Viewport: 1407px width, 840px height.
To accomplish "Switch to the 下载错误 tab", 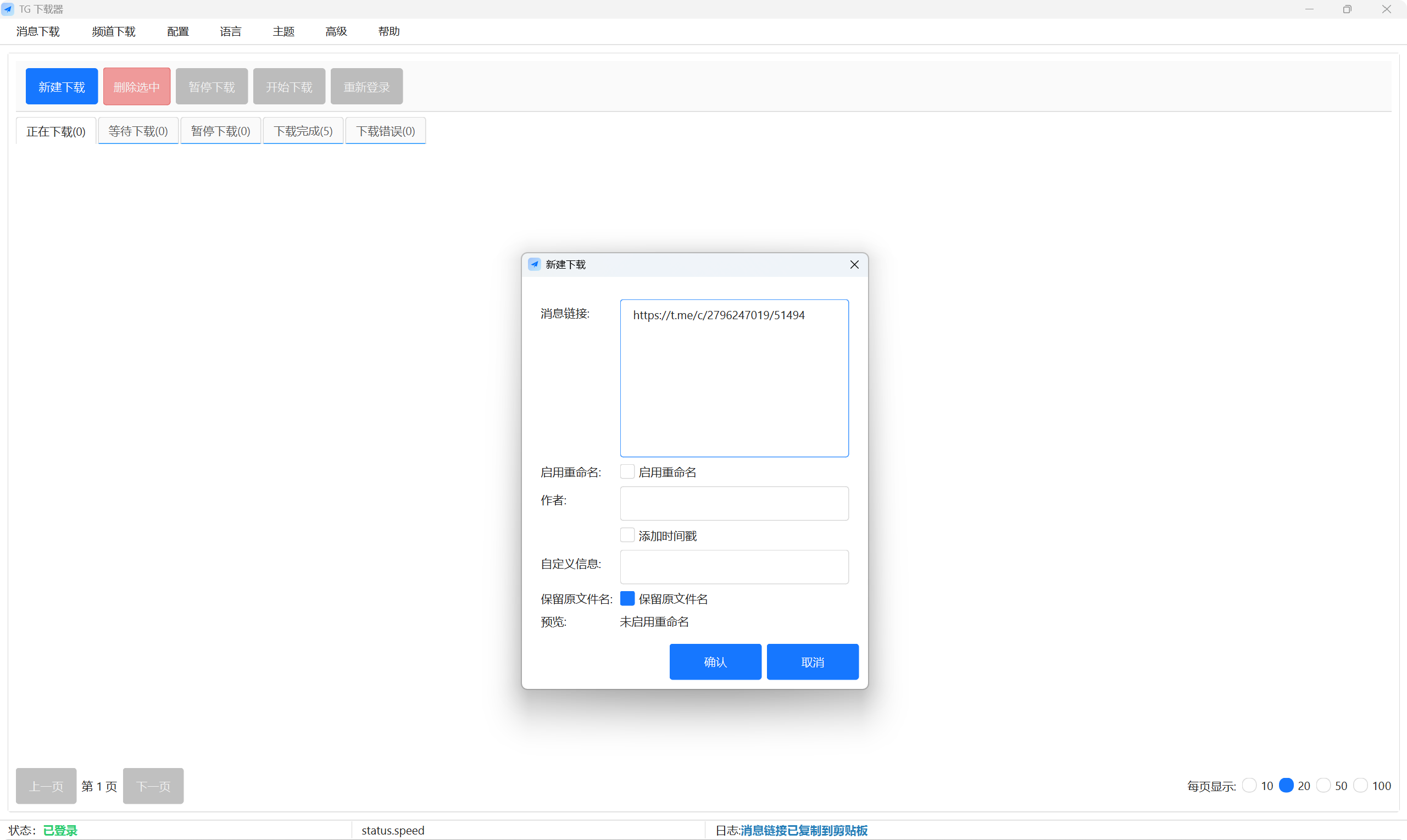I will [x=385, y=131].
